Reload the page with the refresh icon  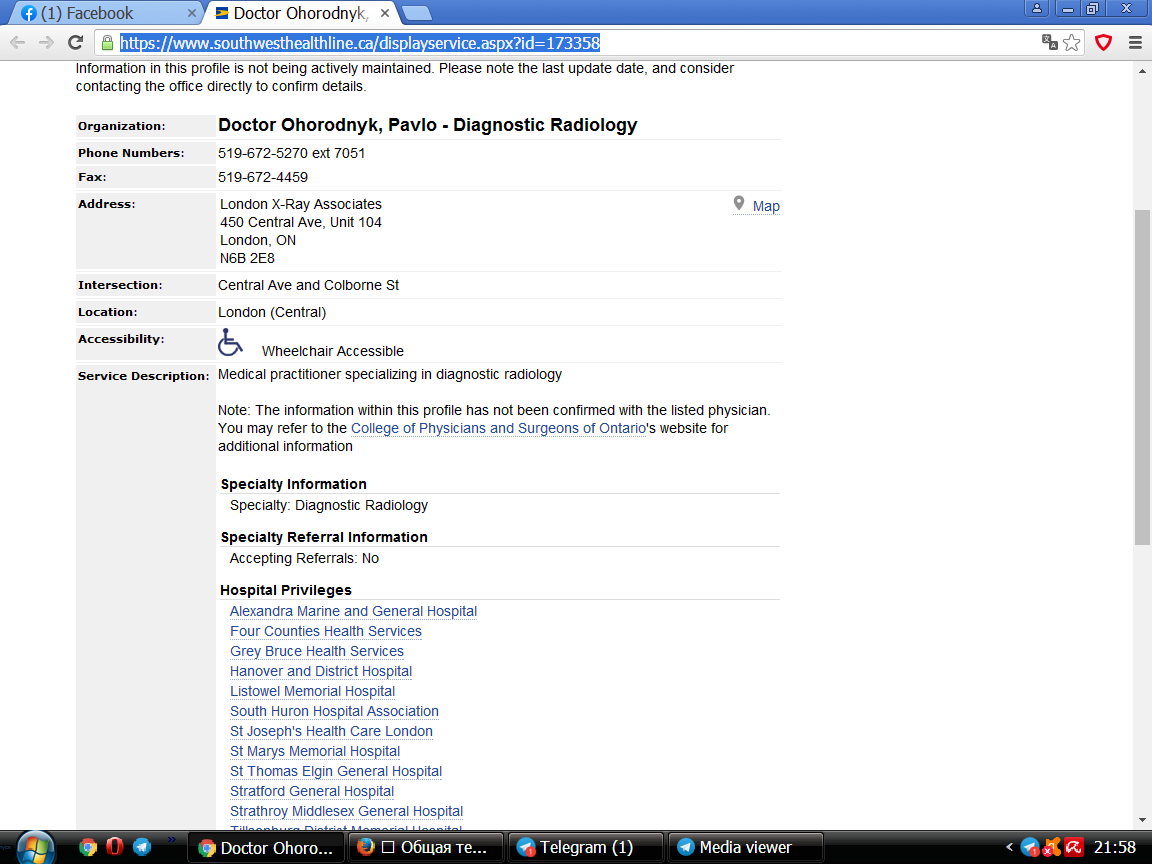click(x=75, y=43)
